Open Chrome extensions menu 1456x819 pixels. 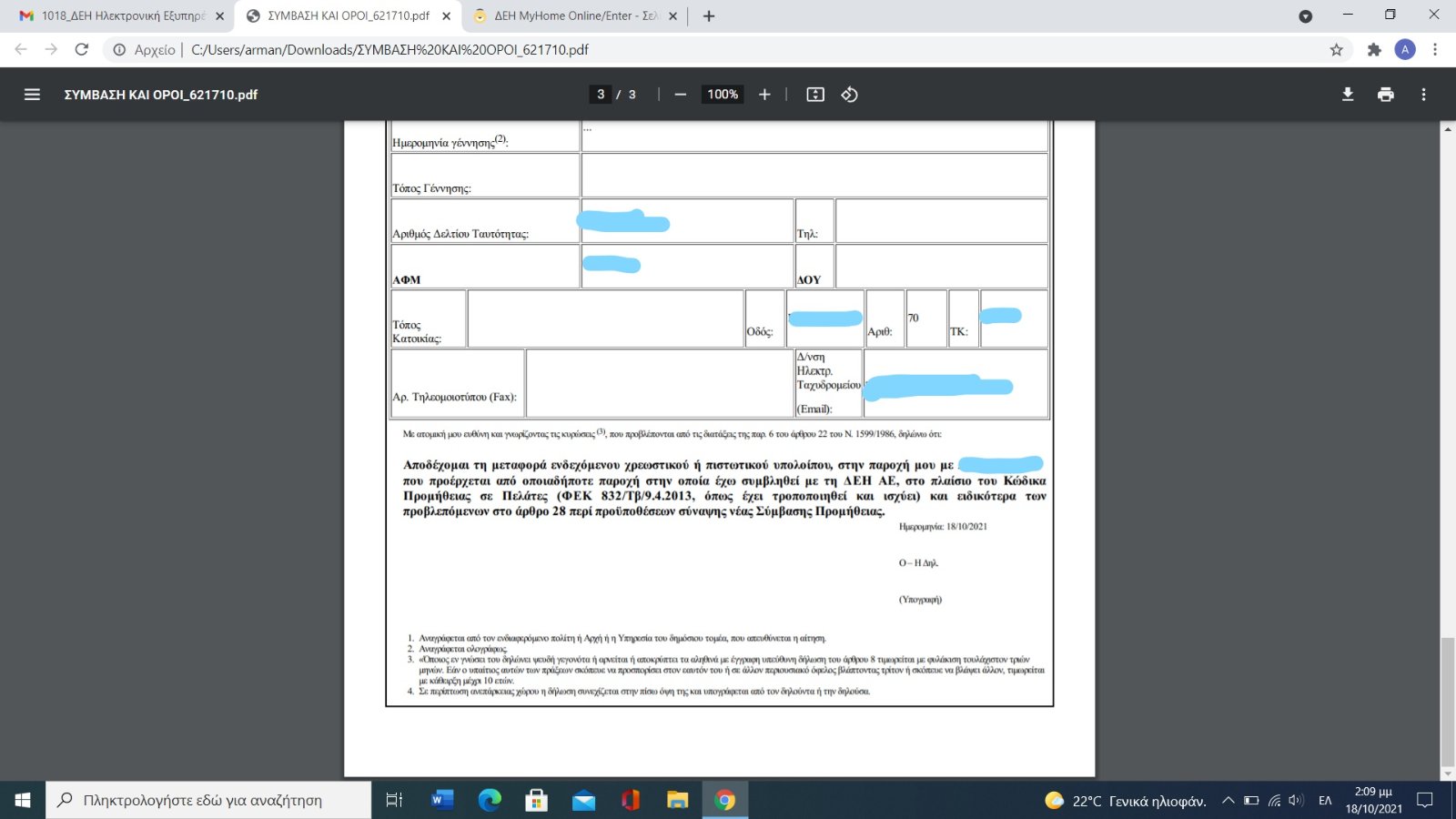tap(1374, 50)
